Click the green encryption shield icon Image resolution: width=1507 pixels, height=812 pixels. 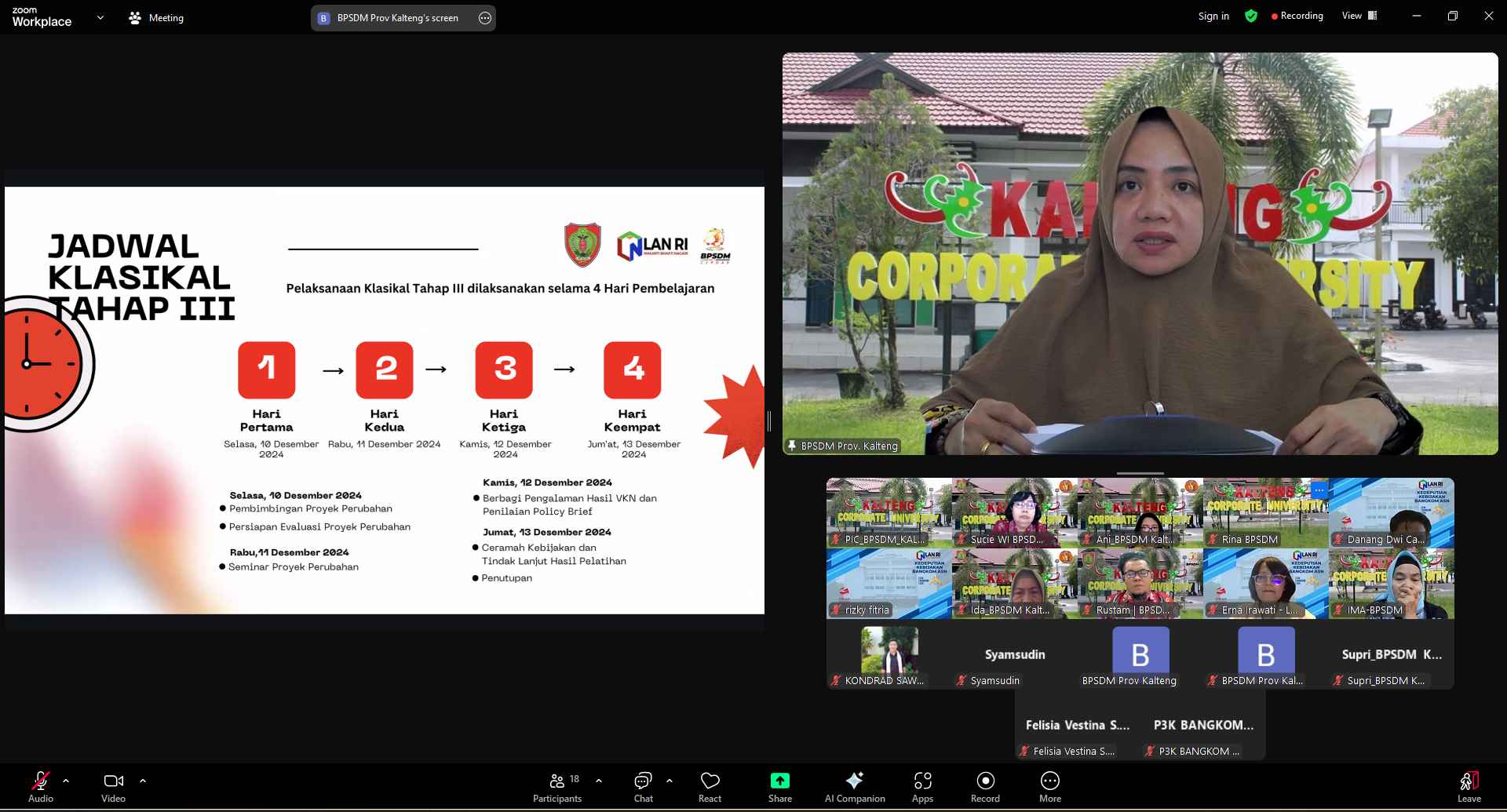[1251, 16]
